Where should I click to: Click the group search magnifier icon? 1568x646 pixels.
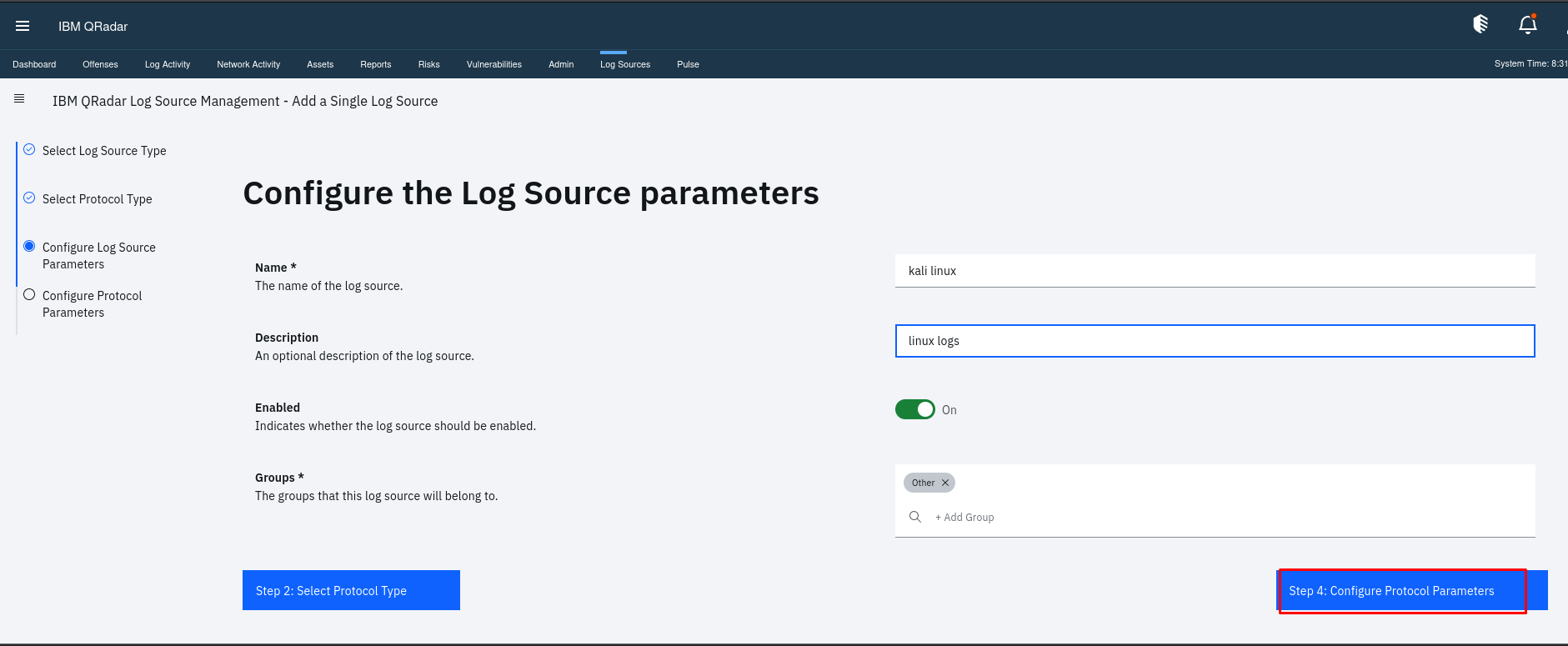[x=915, y=517]
